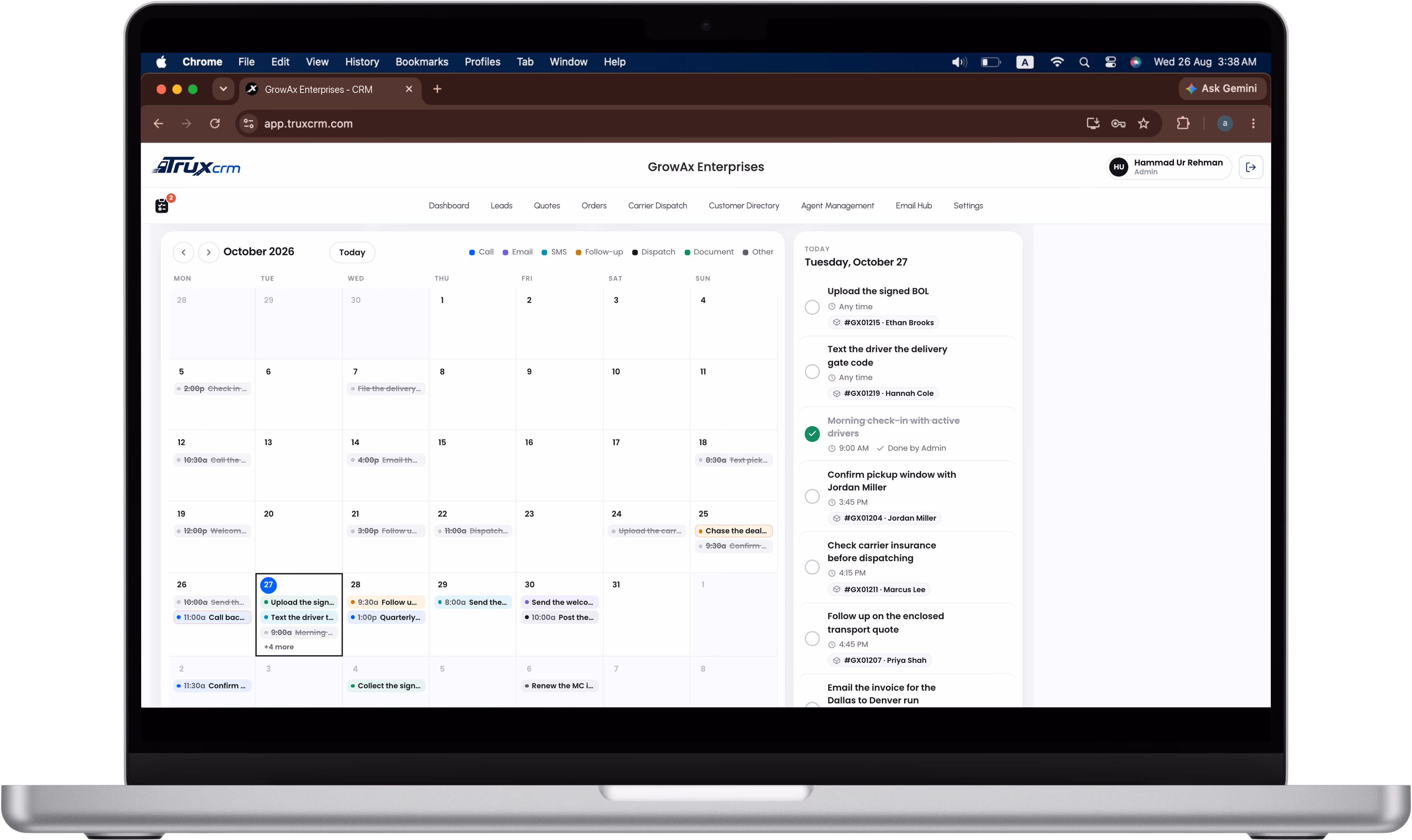Viewport: 1412px width, 840px height.
Task: Open the Bookmarks menu in the menu bar
Action: click(x=421, y=62)
